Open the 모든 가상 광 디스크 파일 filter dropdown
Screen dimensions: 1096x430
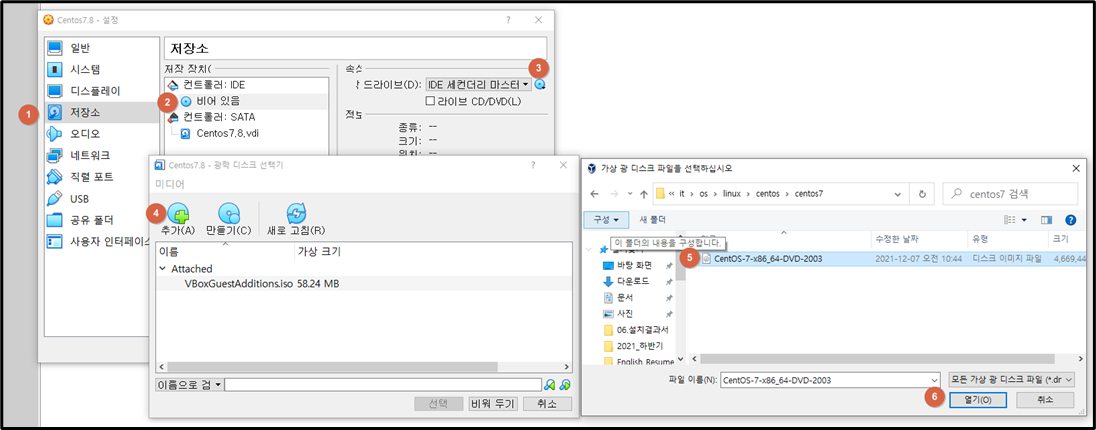(1011, 379)
